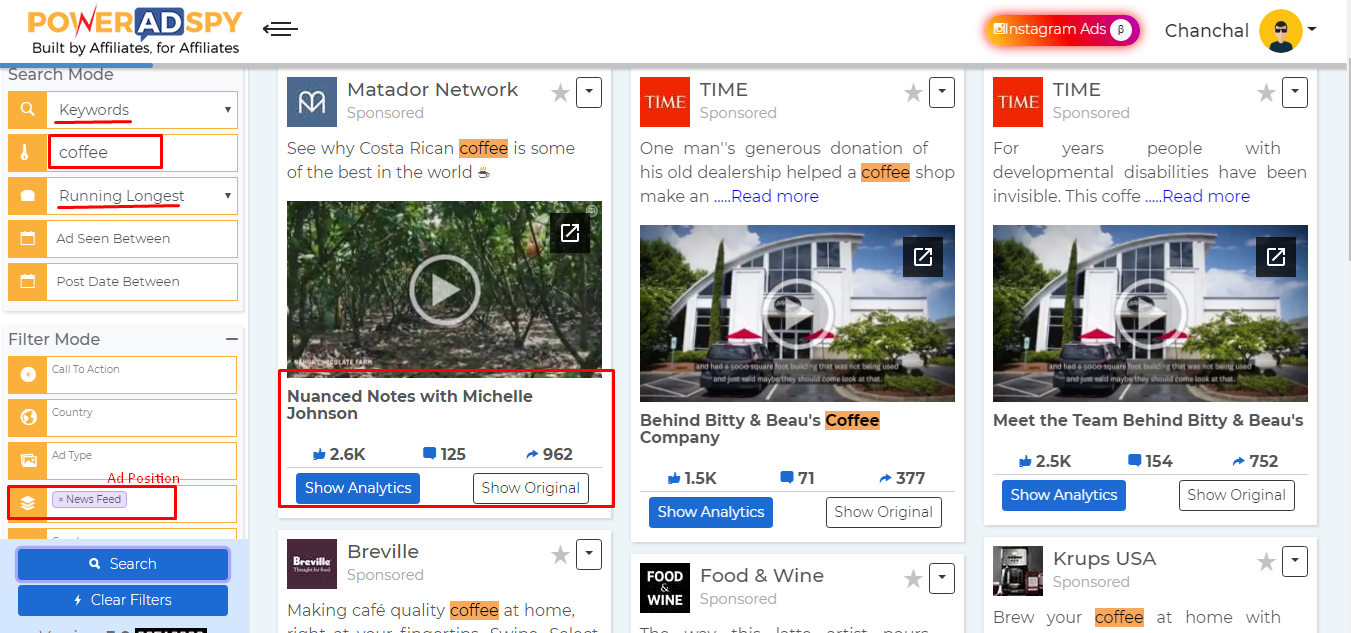The height and width of the screenshot is (633, 1351).
Task: Click the Search button
Action: [123, 564]
